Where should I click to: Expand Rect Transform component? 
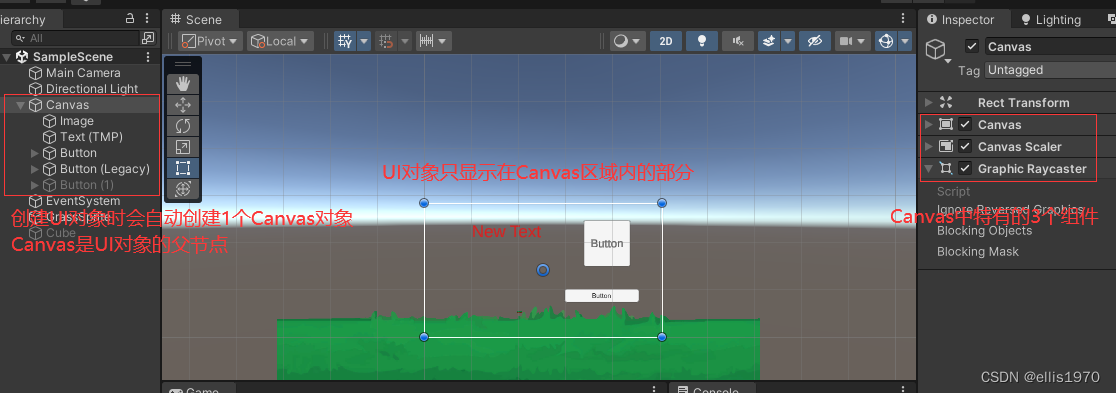[x=928, y=103]
